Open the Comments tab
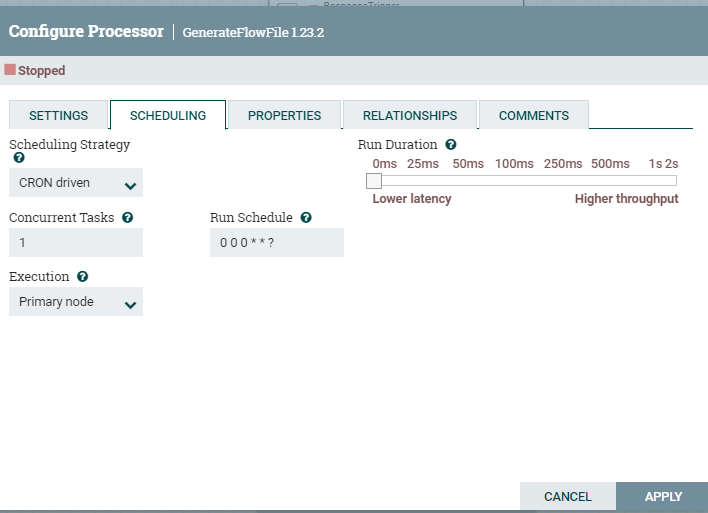The height and width of the screenshot is (513, 708). pos(533,115)
